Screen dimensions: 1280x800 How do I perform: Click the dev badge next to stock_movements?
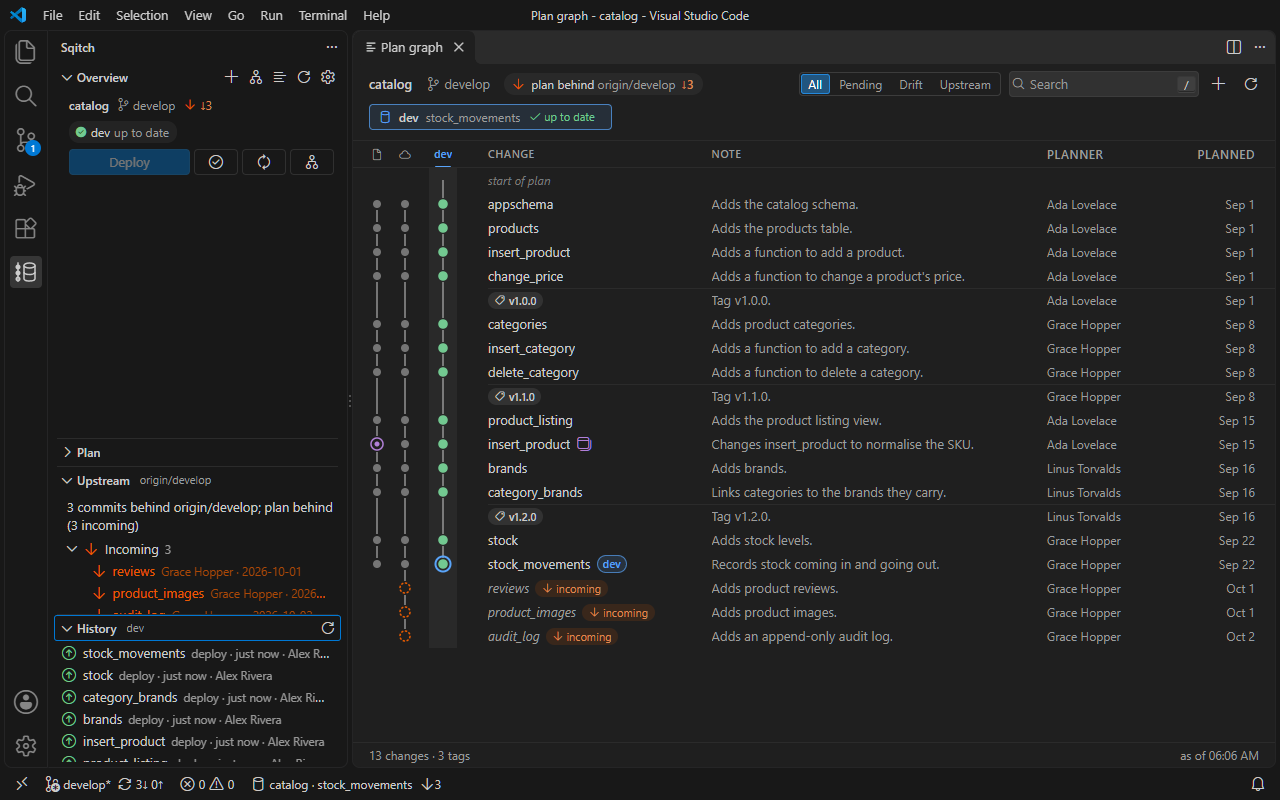point(612,564)
